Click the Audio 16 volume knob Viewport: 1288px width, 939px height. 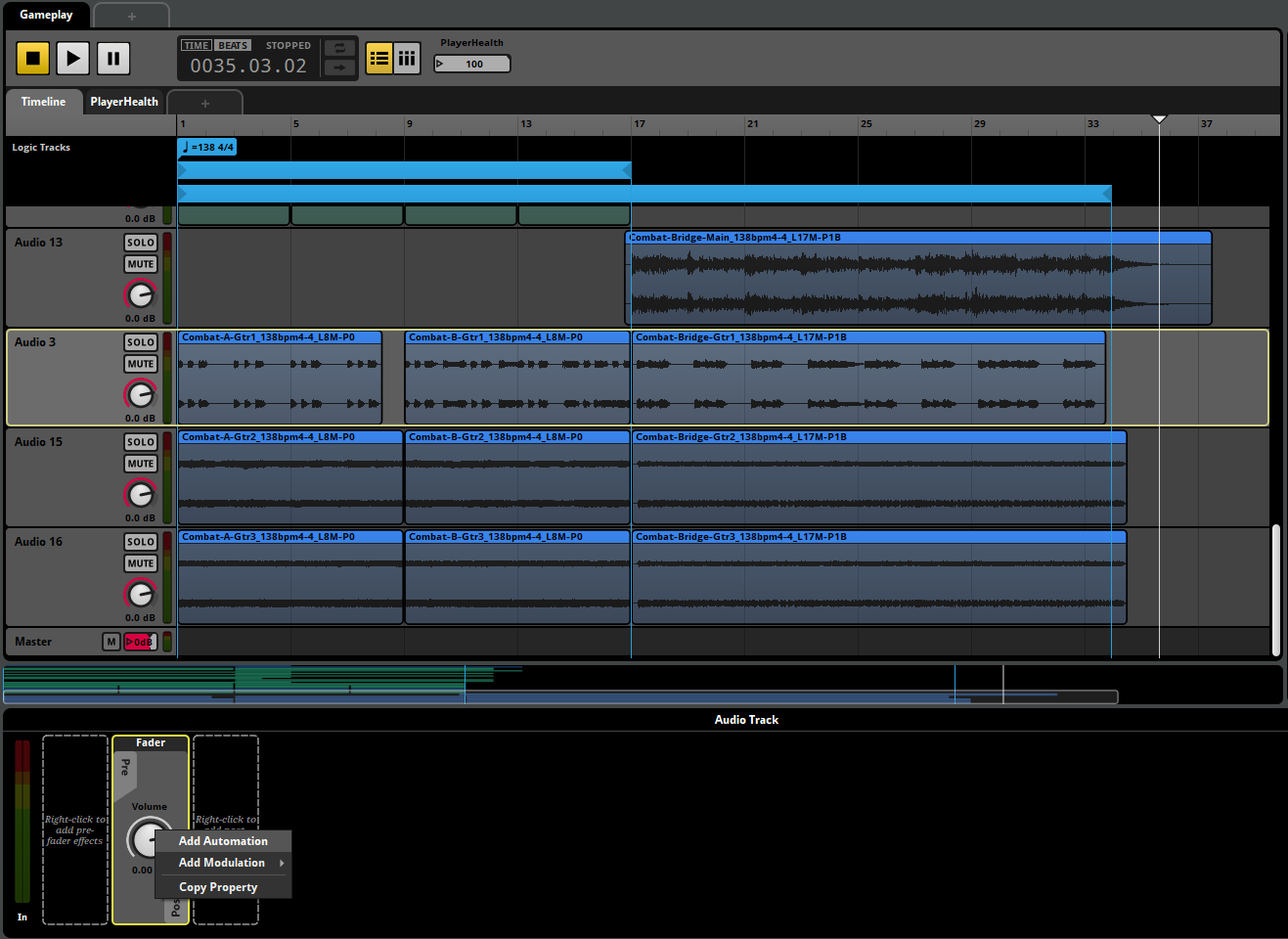click(x=140, y=594)
